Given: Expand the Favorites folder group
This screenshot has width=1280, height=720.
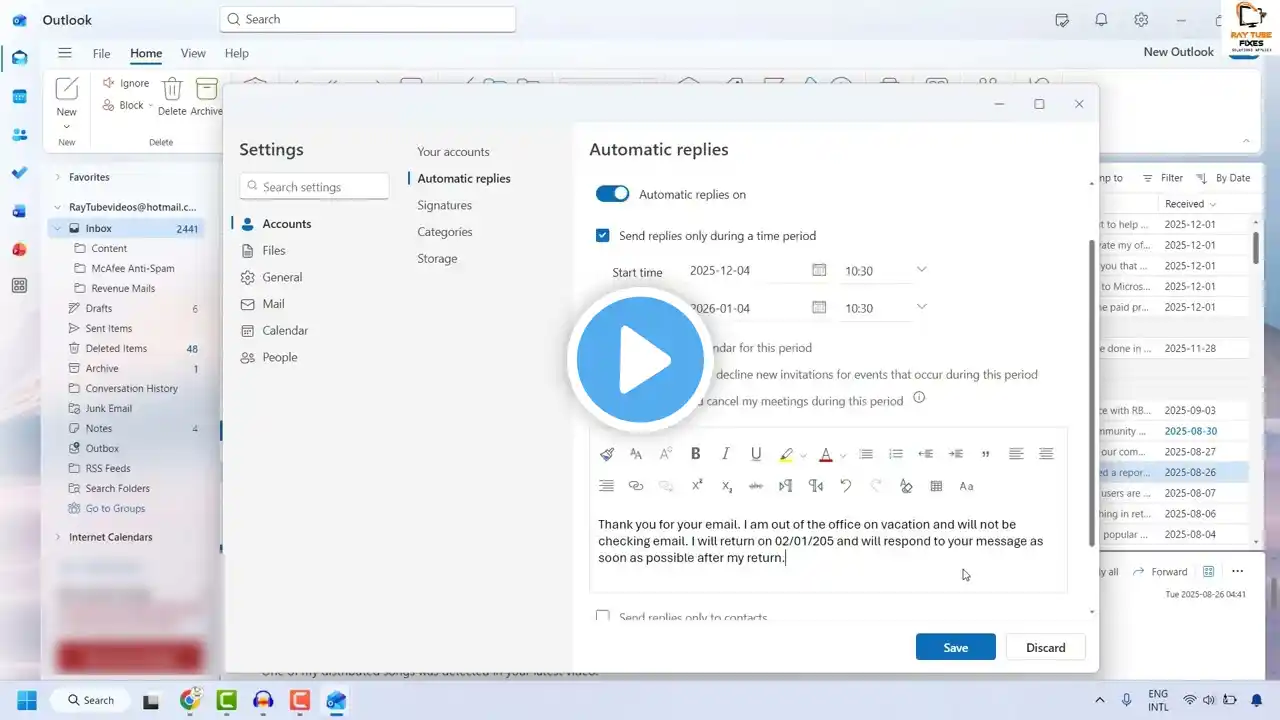Looking at the screenshot, I should click(x=57, y=177).
